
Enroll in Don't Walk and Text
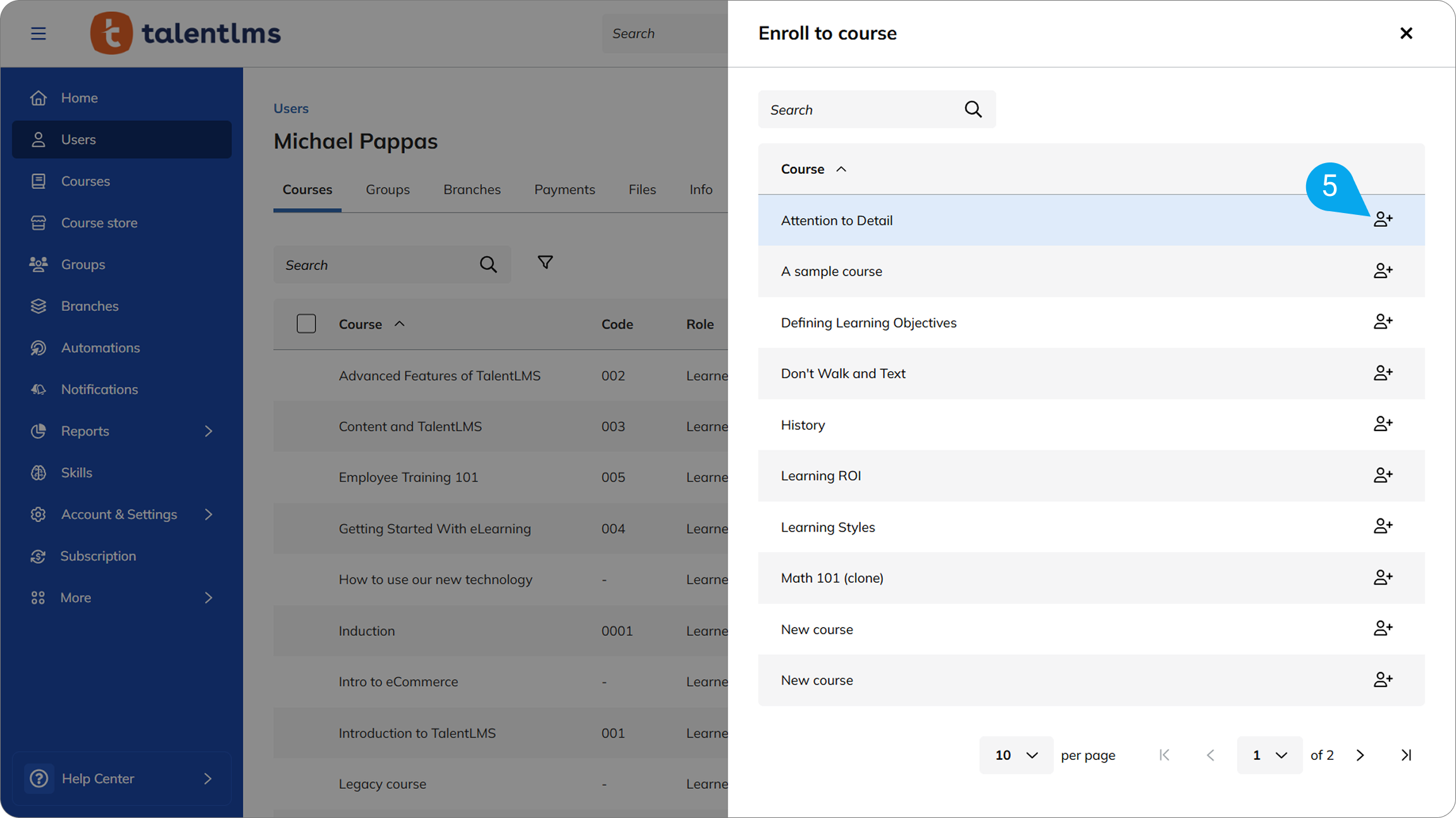[x=1383, y=373]
